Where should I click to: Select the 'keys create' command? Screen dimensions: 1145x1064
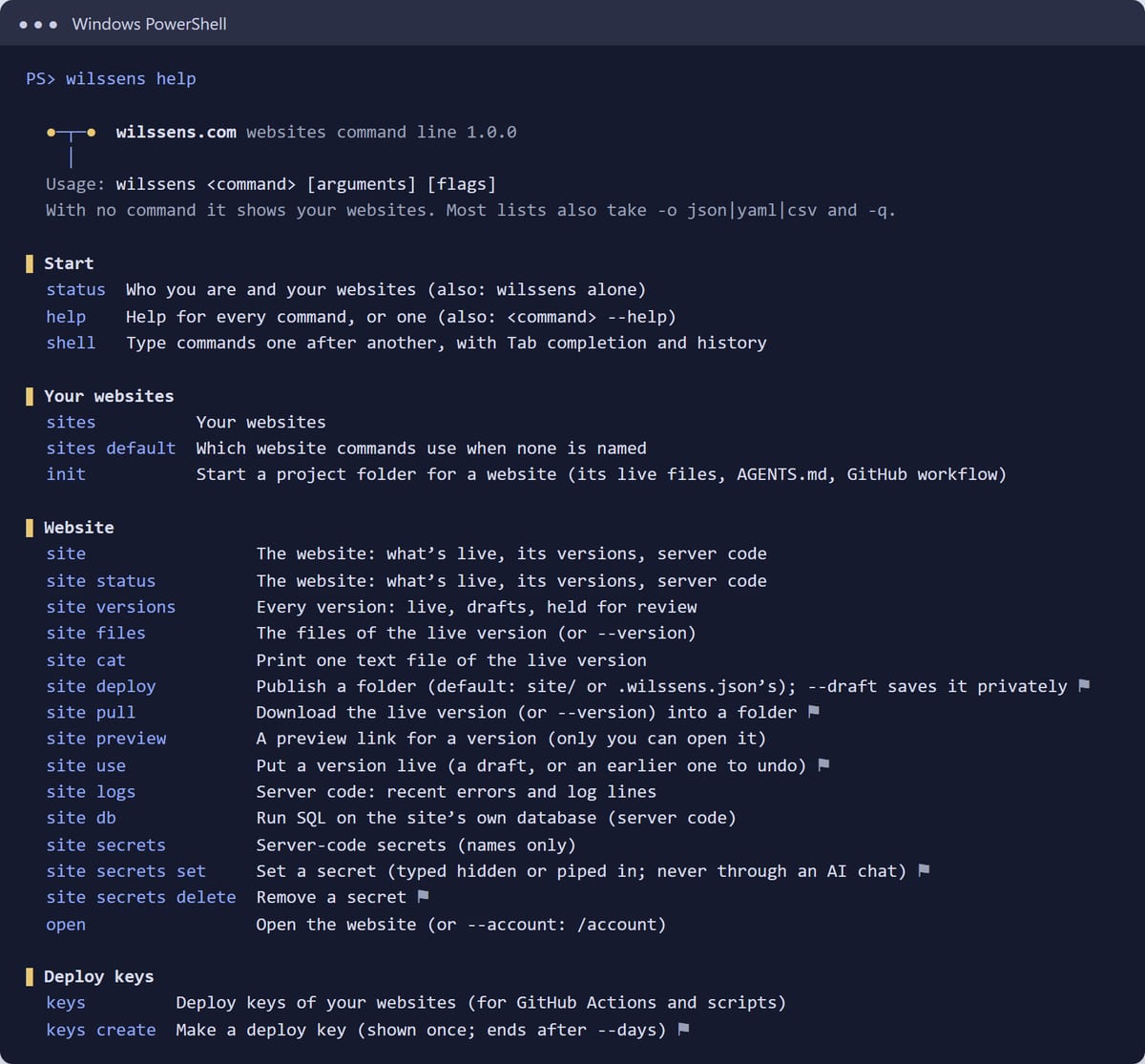pyautogui.click(x=100, y=1030)
